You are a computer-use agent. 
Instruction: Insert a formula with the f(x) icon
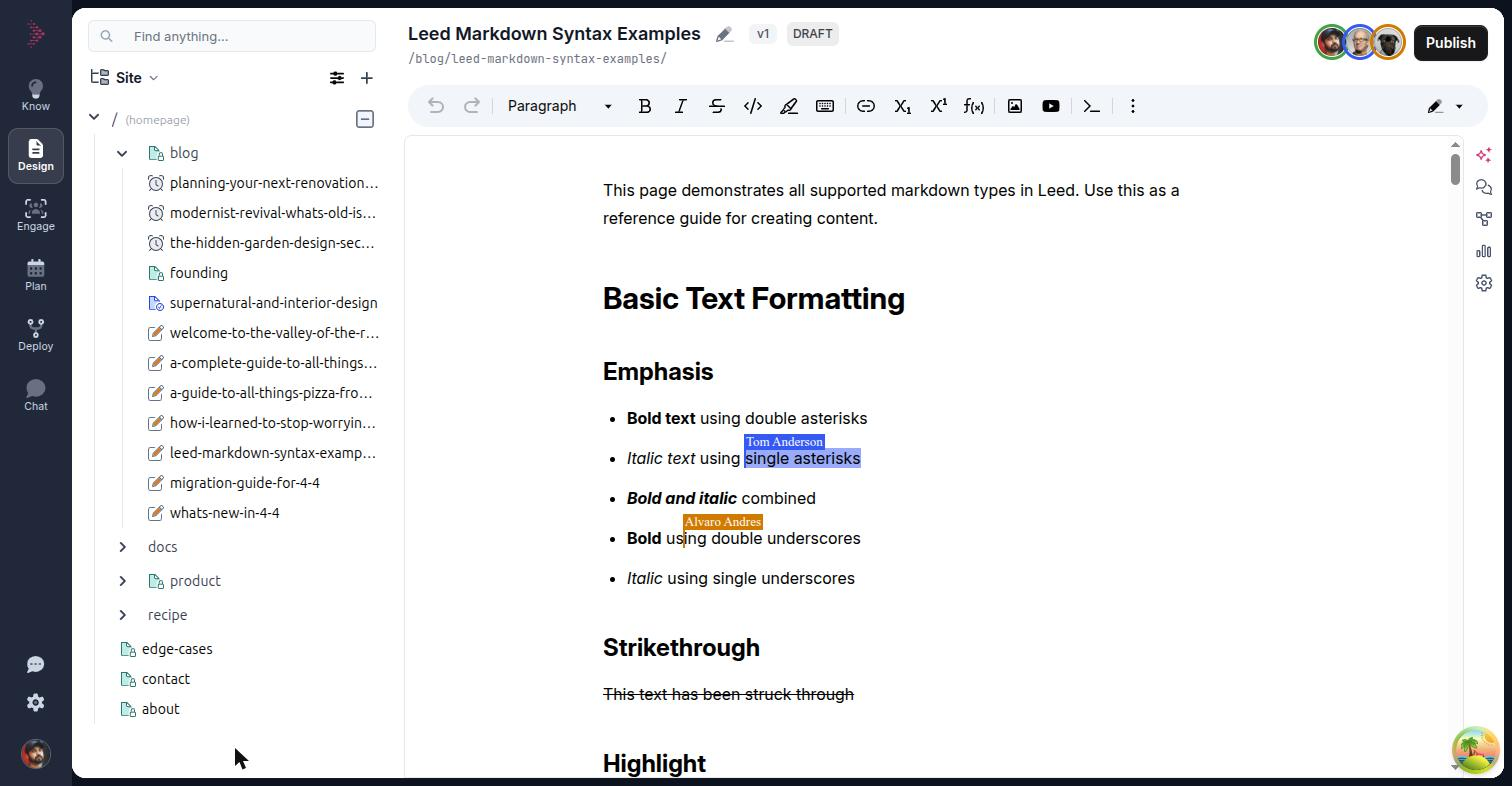[974, 106]
